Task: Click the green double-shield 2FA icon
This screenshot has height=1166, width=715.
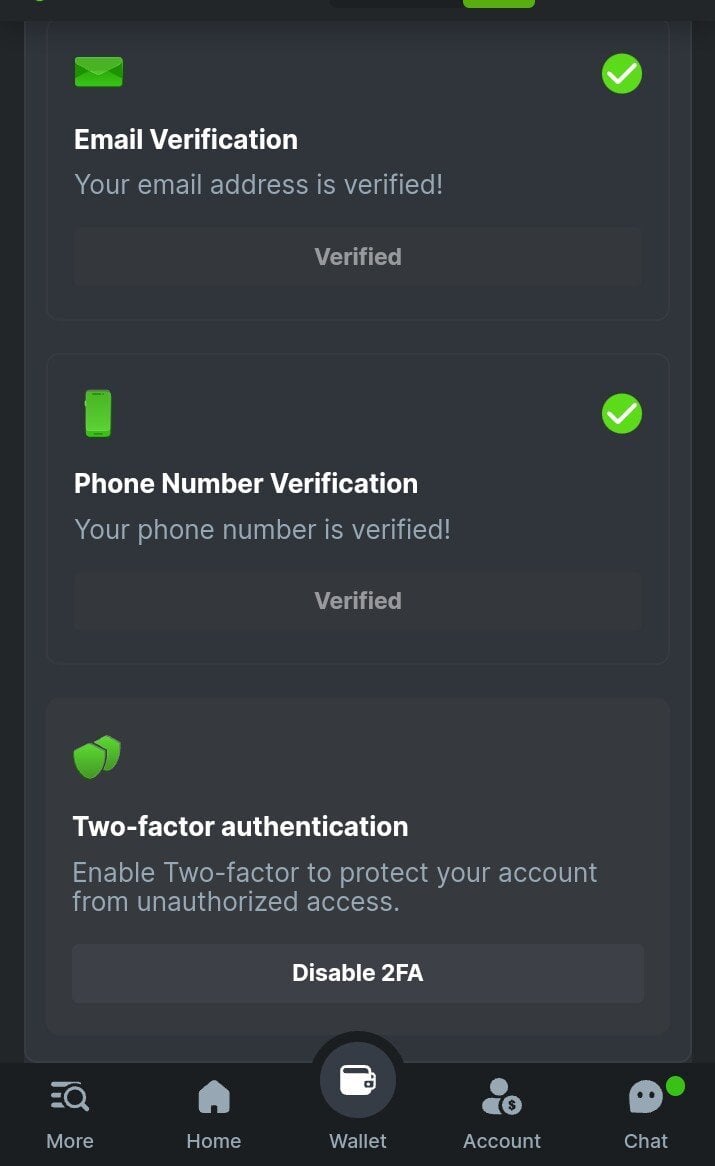Action: [x=97, y=757]
